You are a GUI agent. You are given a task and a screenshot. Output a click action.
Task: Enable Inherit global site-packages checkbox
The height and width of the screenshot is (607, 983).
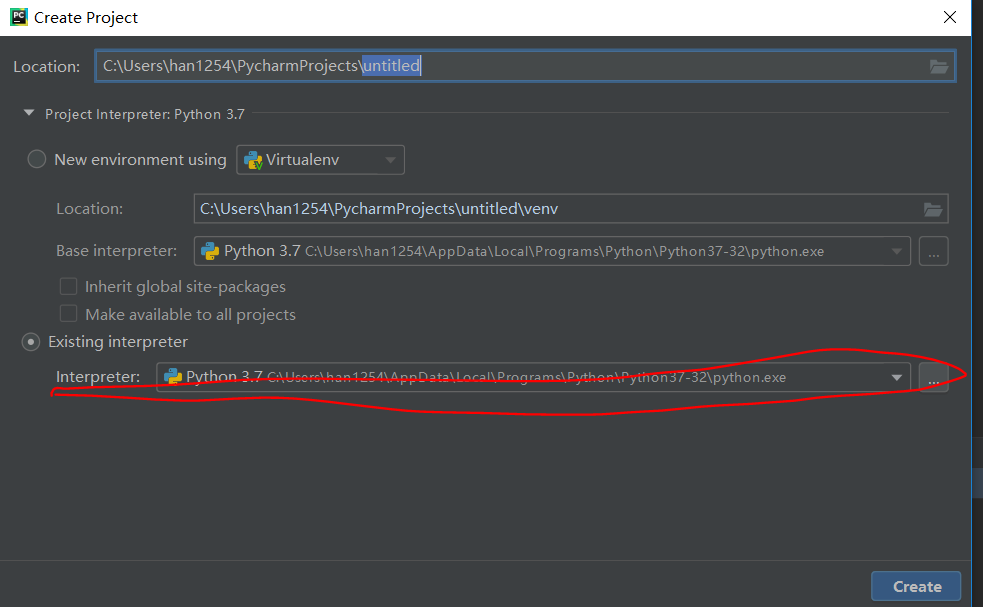tap(68, 286)
